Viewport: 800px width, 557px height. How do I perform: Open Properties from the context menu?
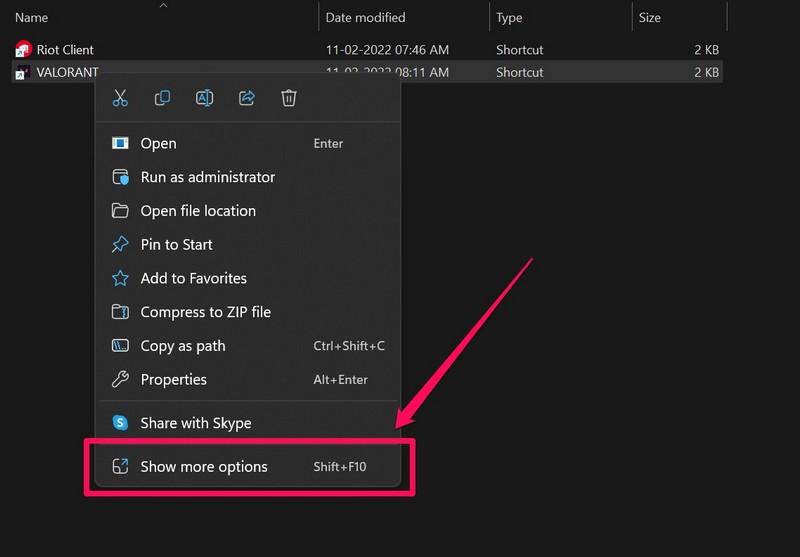(173, 380)
